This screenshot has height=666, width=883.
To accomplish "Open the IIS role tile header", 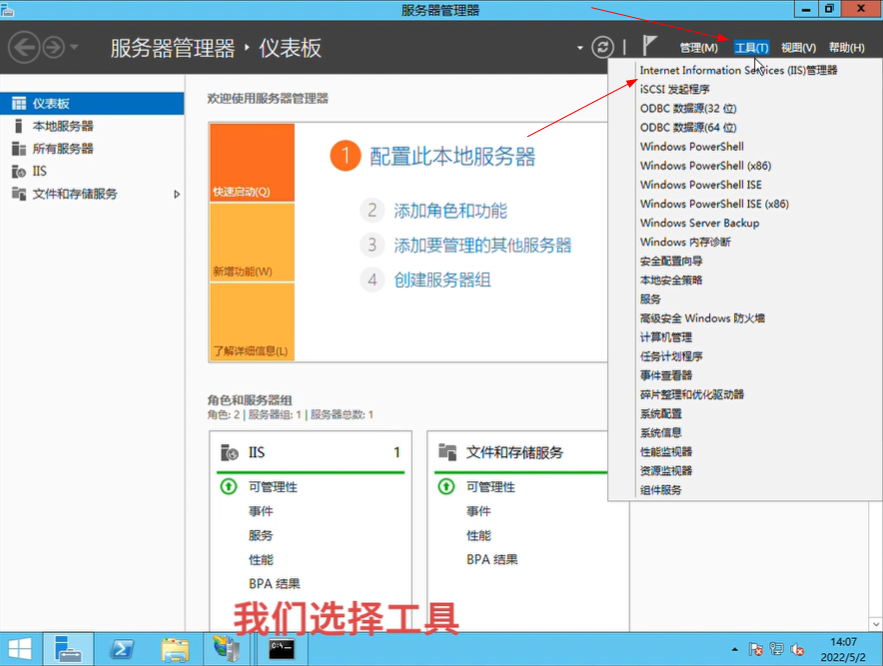I will (x=310, y=453).
